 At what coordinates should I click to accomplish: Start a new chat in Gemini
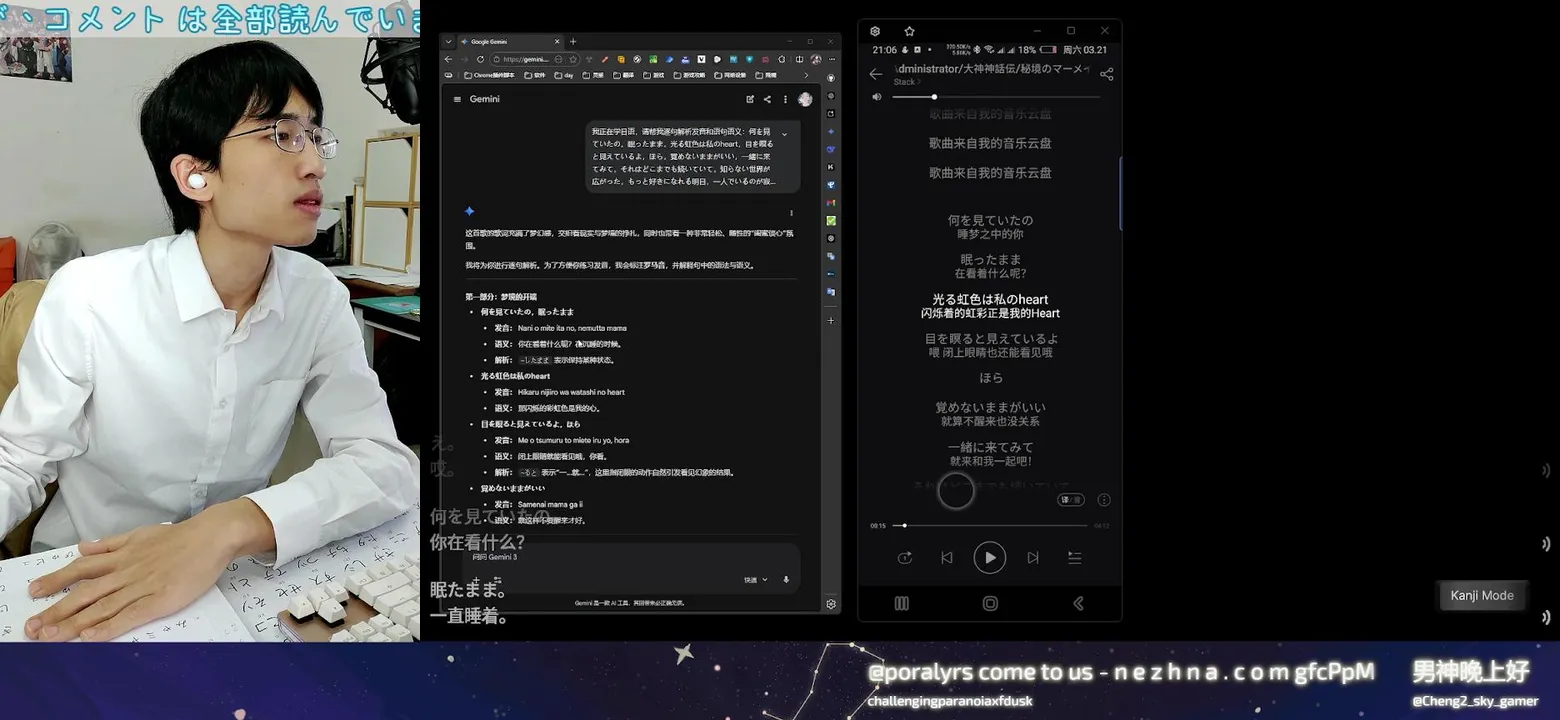tap(750, 99)
